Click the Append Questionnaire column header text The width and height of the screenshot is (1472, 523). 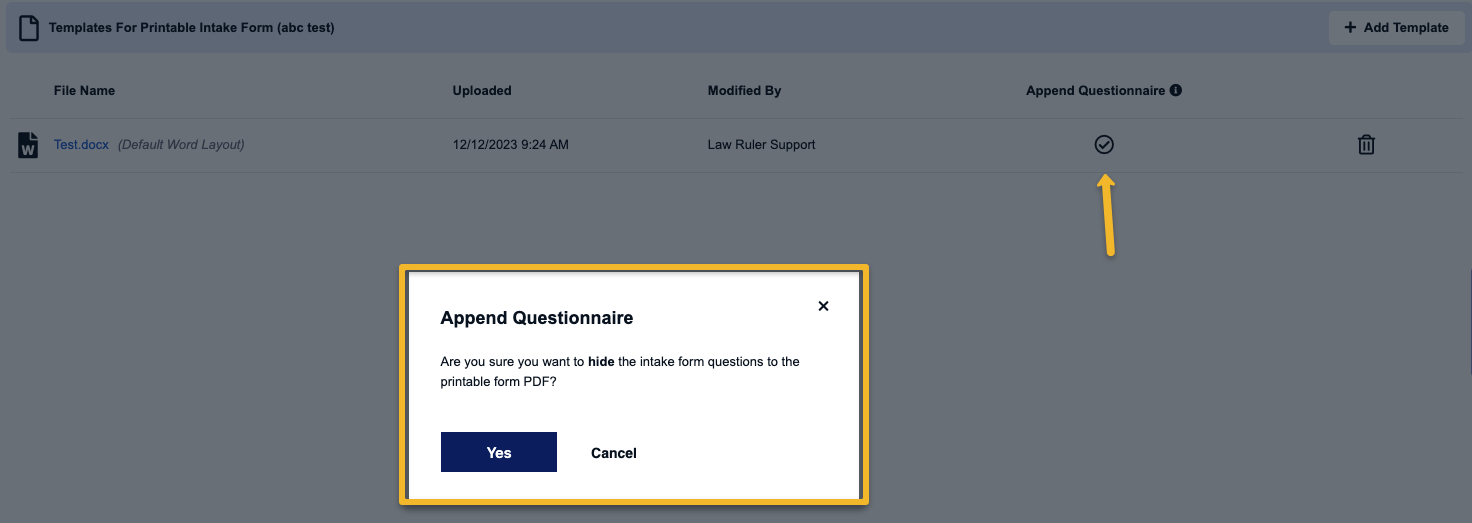click(x=1096, y=90)
